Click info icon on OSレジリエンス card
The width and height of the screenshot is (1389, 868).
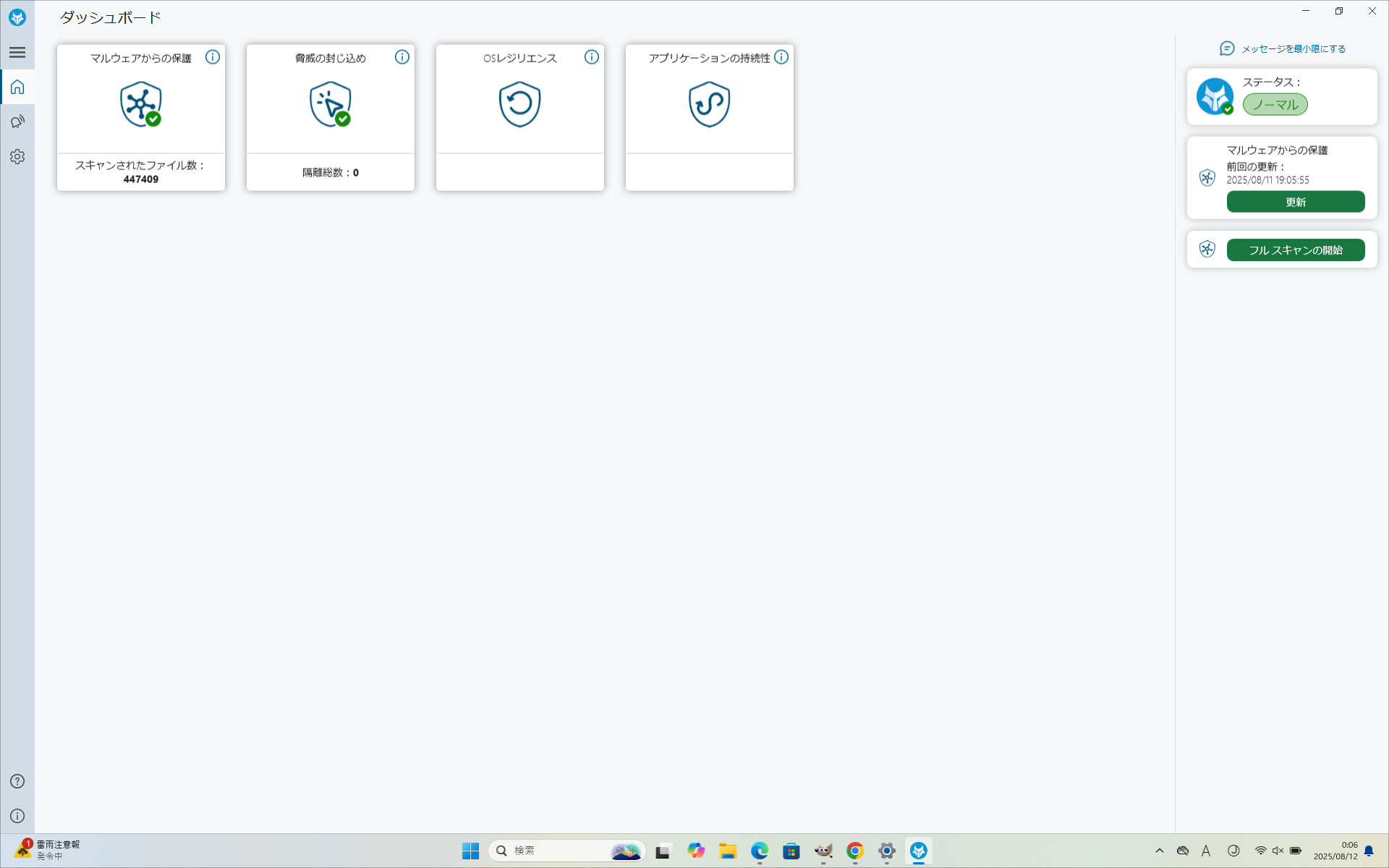[x=592, y=57]
